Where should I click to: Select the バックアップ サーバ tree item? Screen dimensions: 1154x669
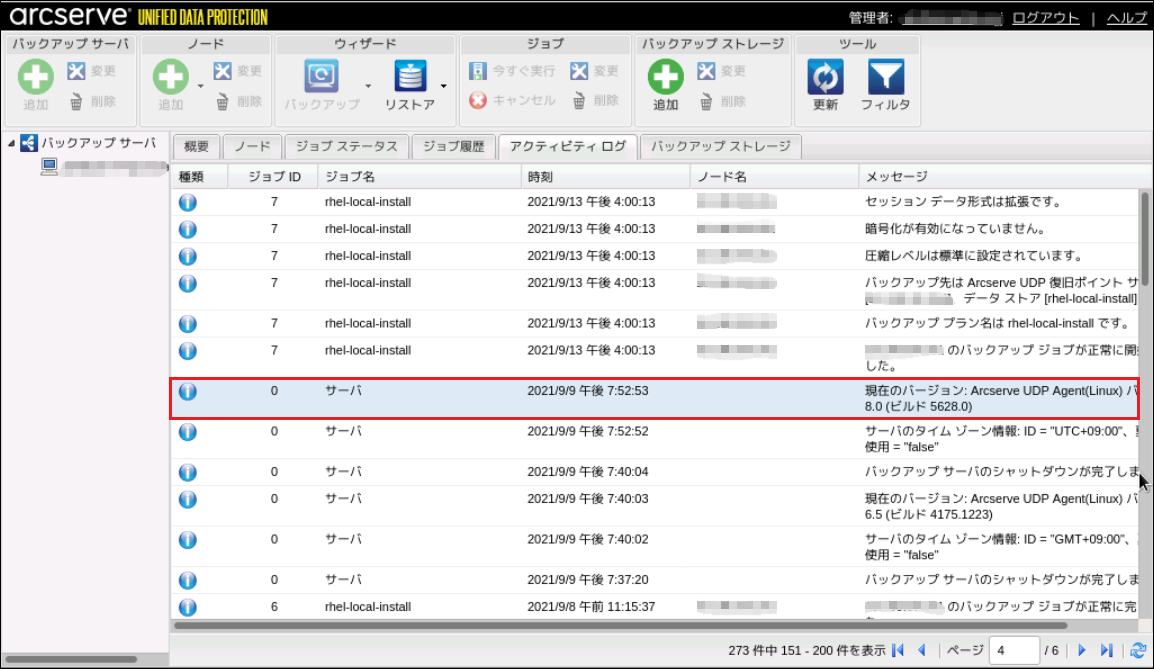[x=98, y=143]
